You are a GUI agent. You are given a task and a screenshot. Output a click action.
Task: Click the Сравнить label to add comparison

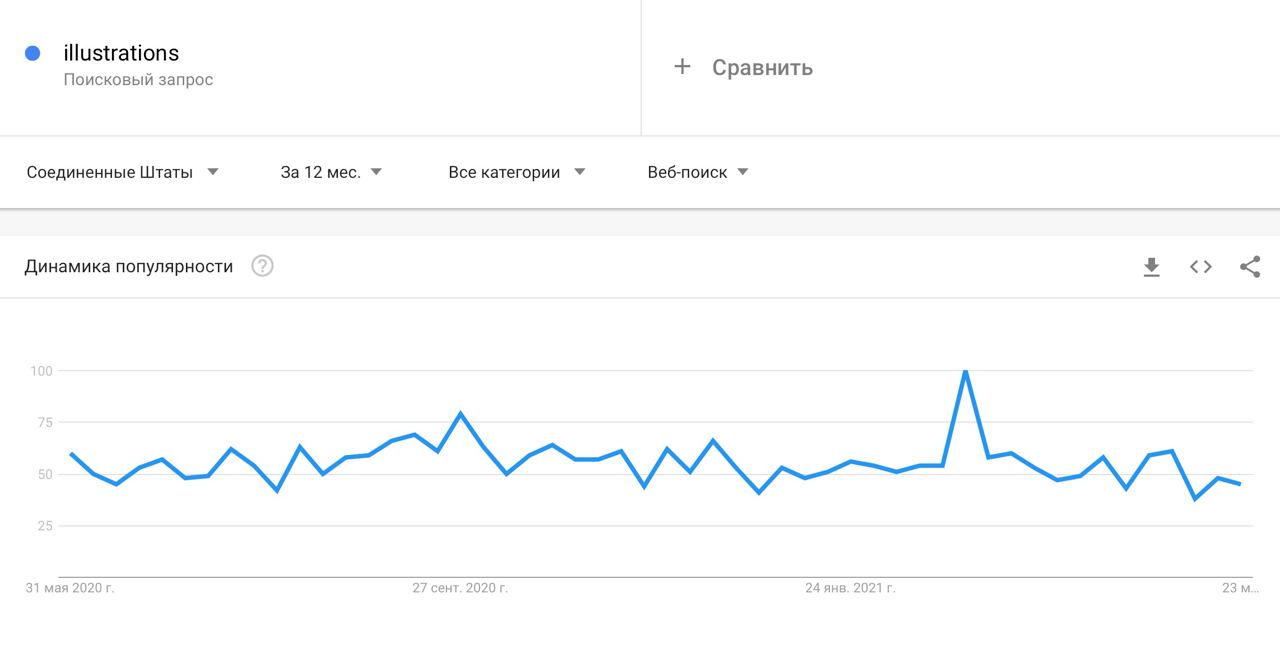click(762, 68)
